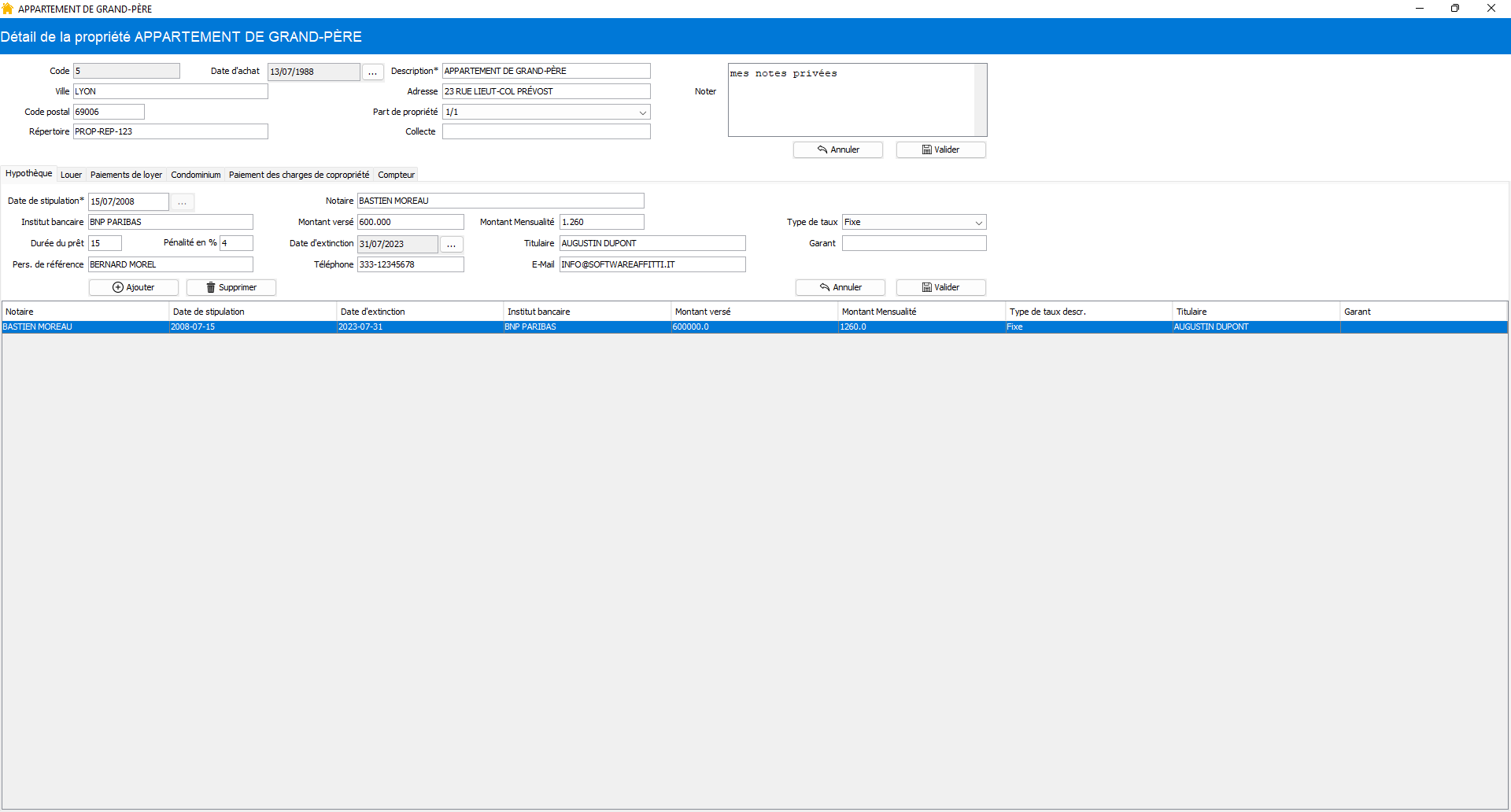
Task: Click the Titulaire field
Action: click(x=652, y=243)
